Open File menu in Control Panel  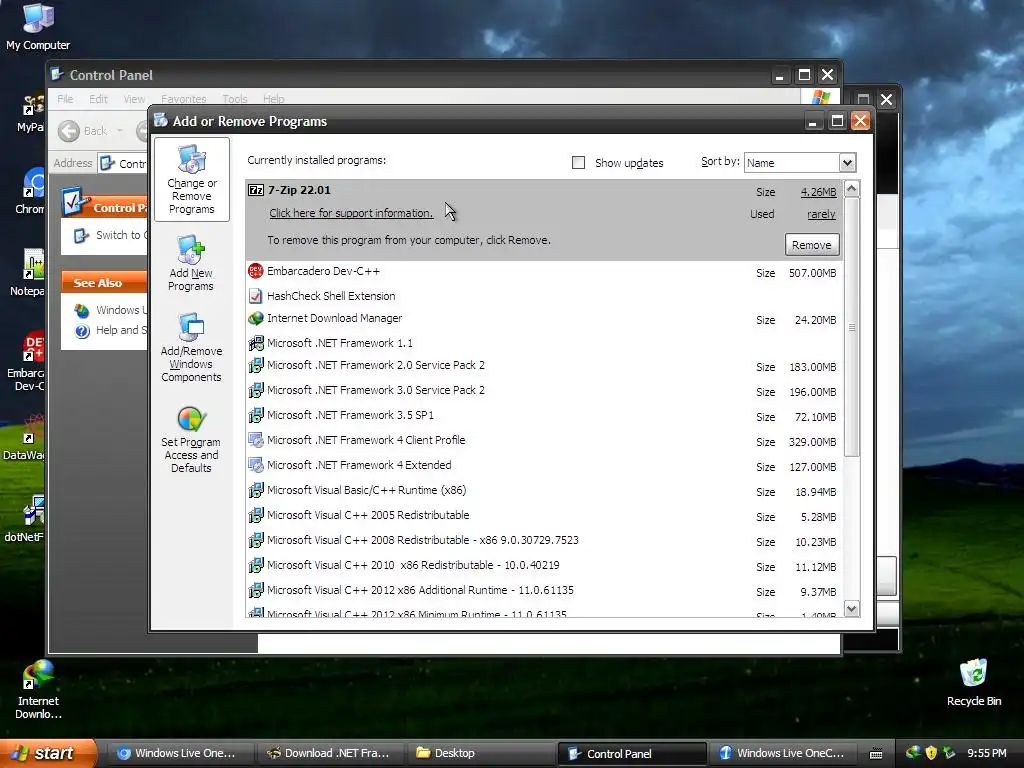65,99
